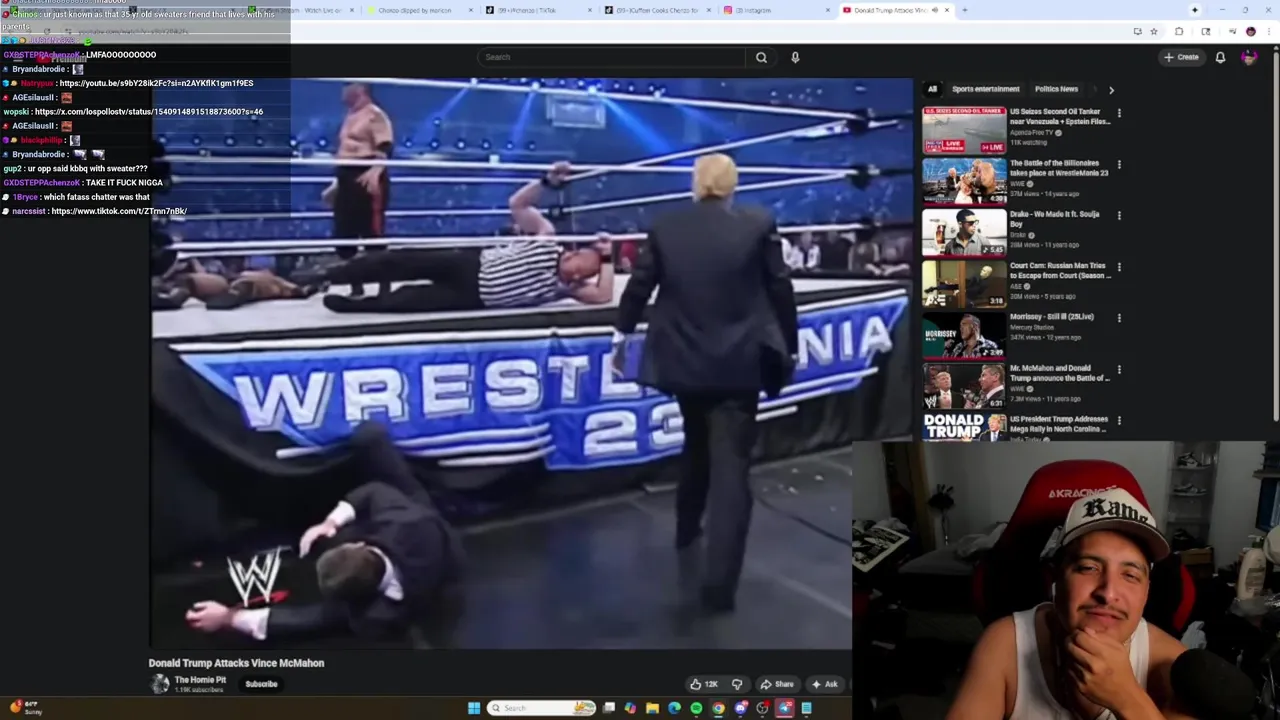The image size is (1280, 720).
Task: Click the Windows taskbar search box
Action: (x=541, y=708)
